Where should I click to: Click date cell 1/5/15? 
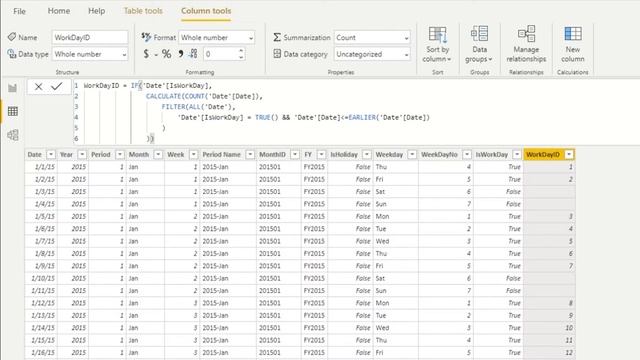coord(41,216)
